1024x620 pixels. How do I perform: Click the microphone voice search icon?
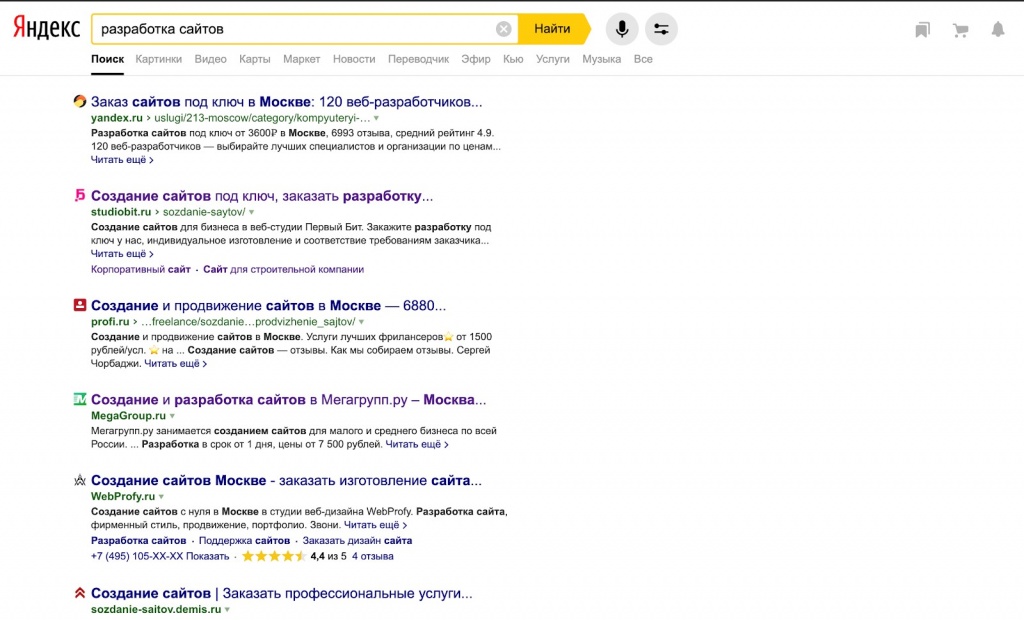click(x=622, y=29)
